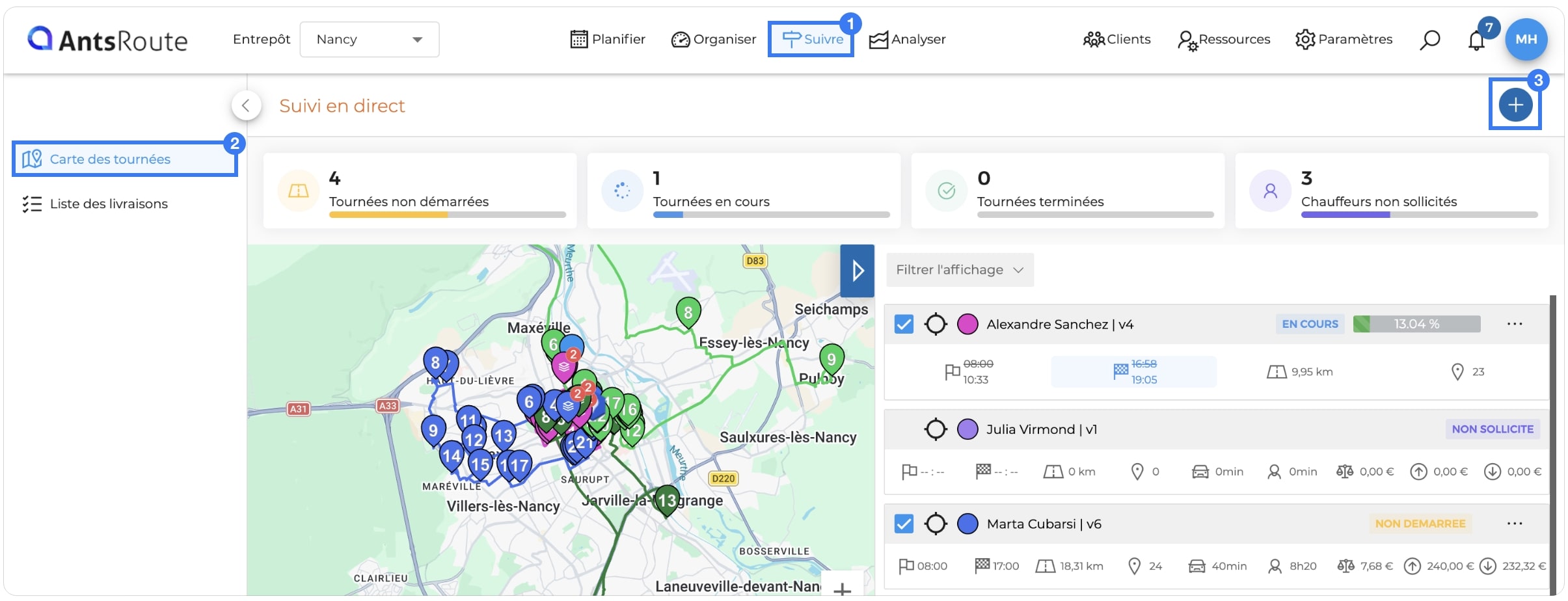Click Alexandre Sanchez pink color swatch

(x=967, y=324)
